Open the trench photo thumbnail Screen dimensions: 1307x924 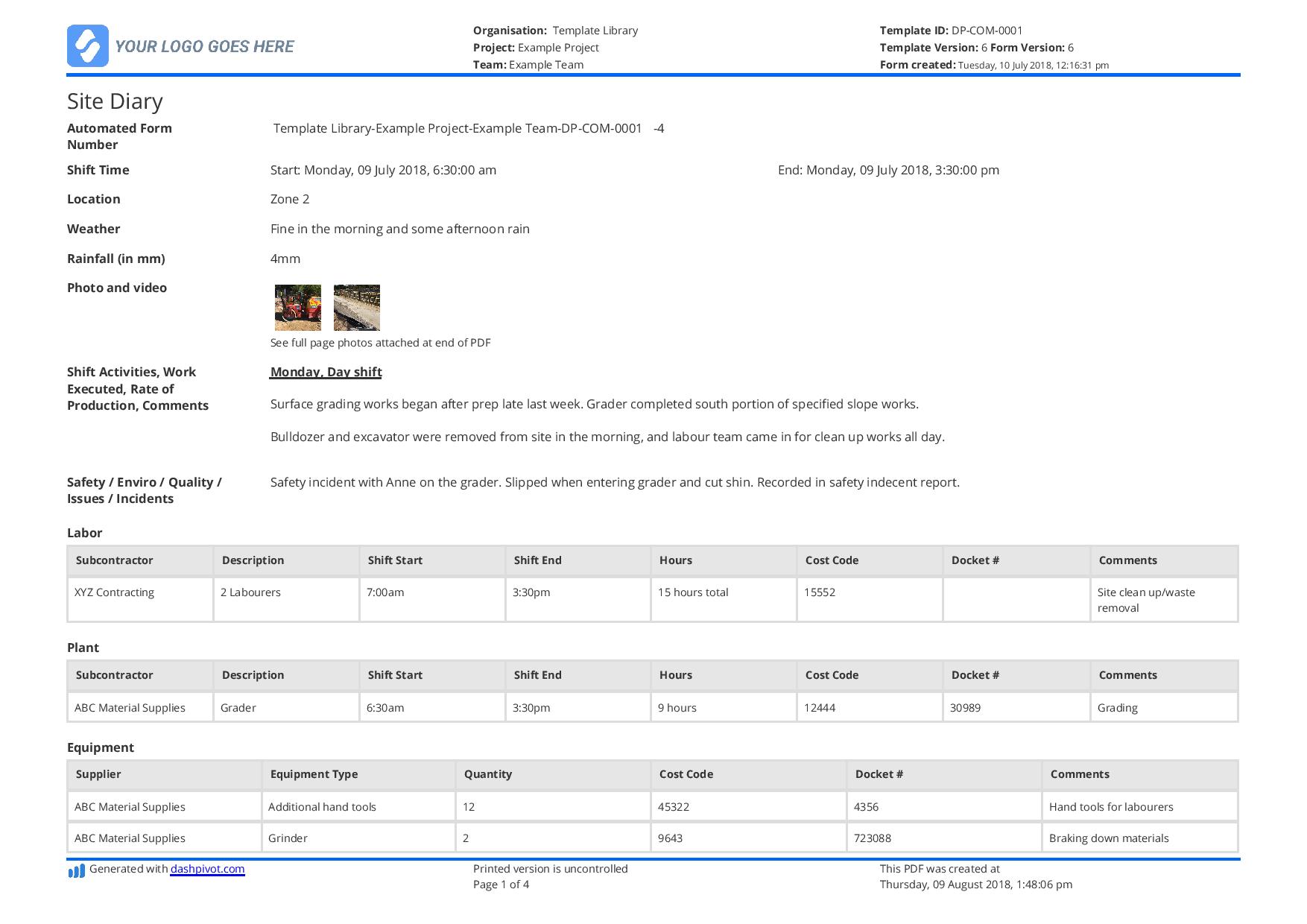tap(357, 308)
